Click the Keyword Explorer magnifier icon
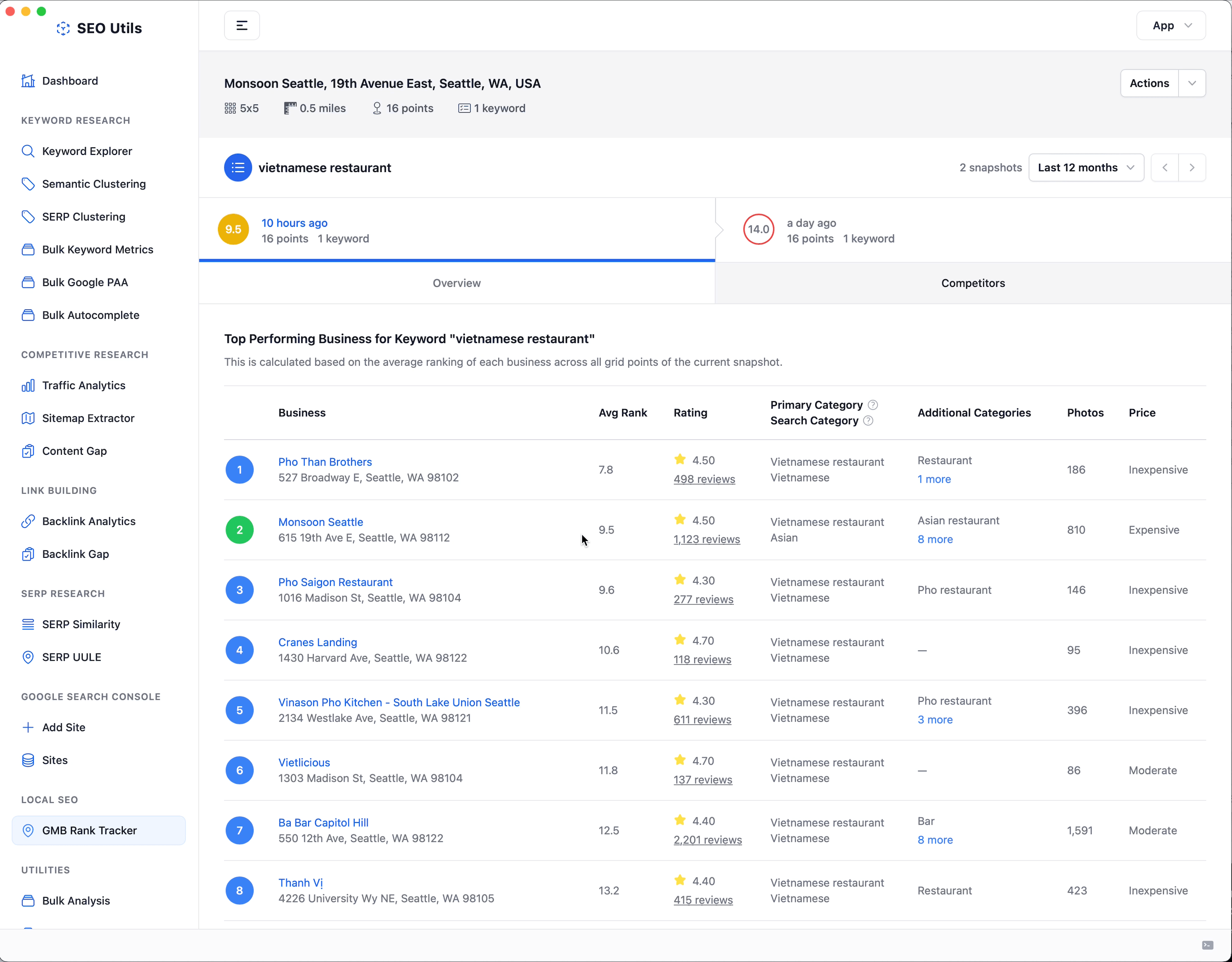The width and height of the screenshot is (1232, 962). (28, 151)
